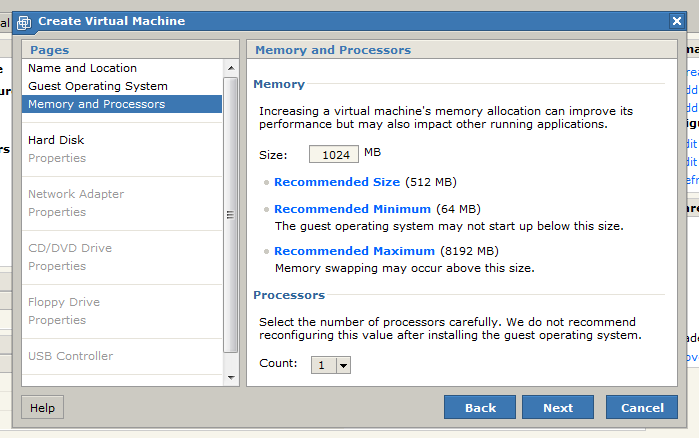Select Recommended Size memory link
Screen dimensions: 699x438
coord(336,182)
